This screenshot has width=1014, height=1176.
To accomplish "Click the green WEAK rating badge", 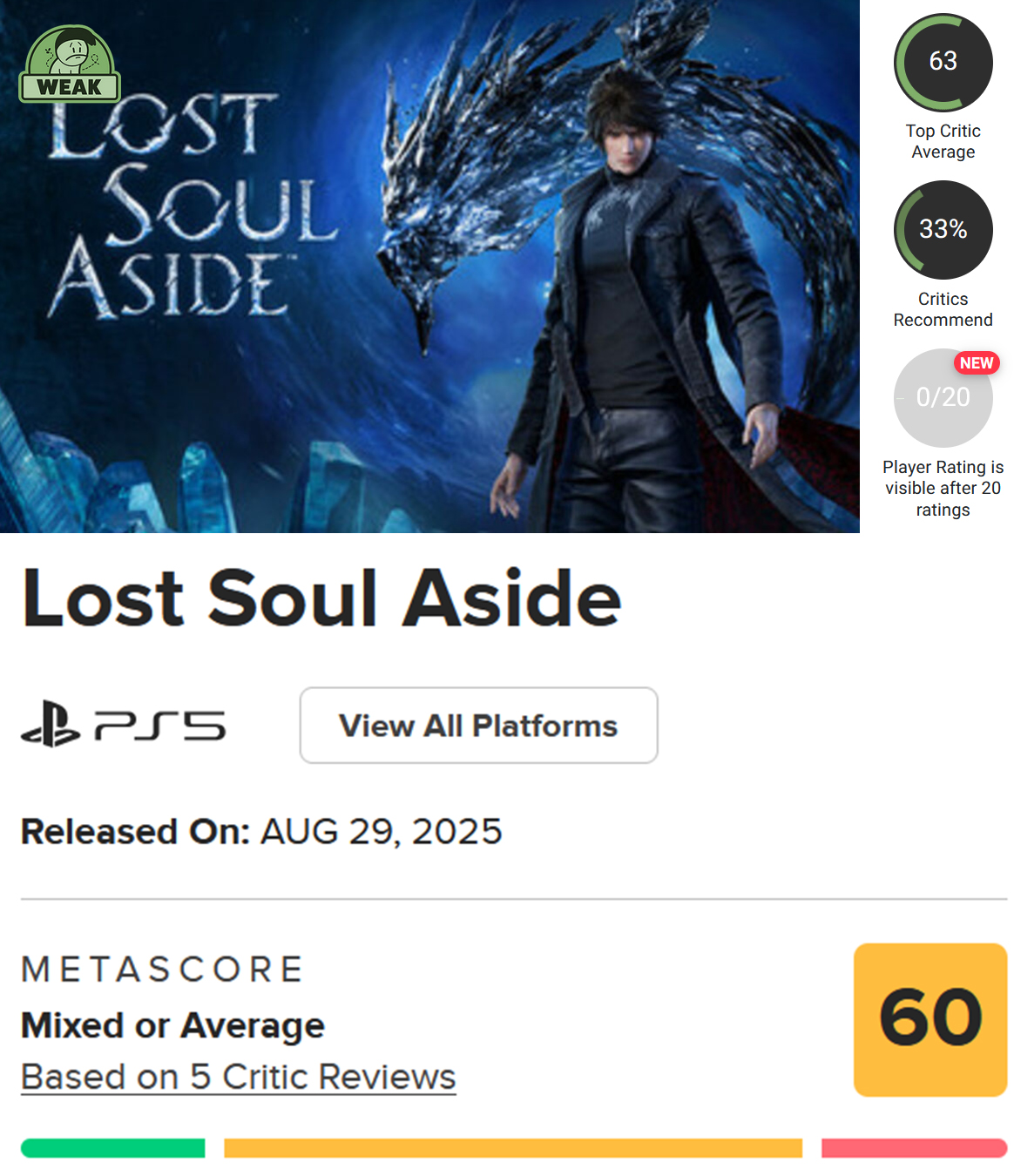I will [x=70, y=64].
